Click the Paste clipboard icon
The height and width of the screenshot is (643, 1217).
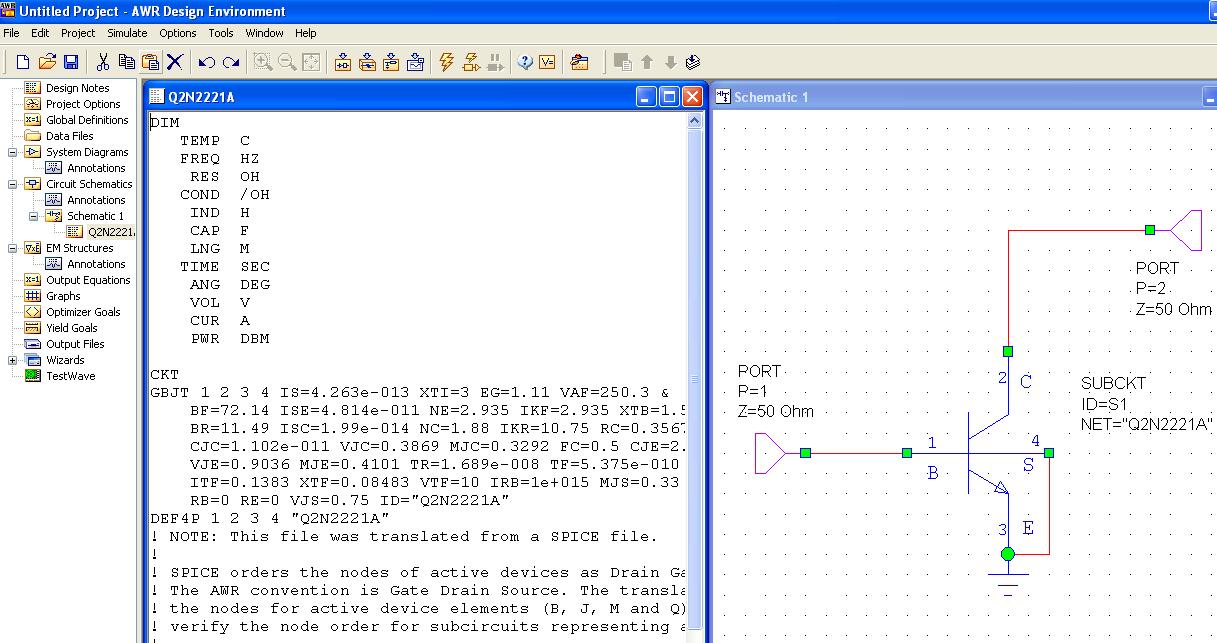150,62
